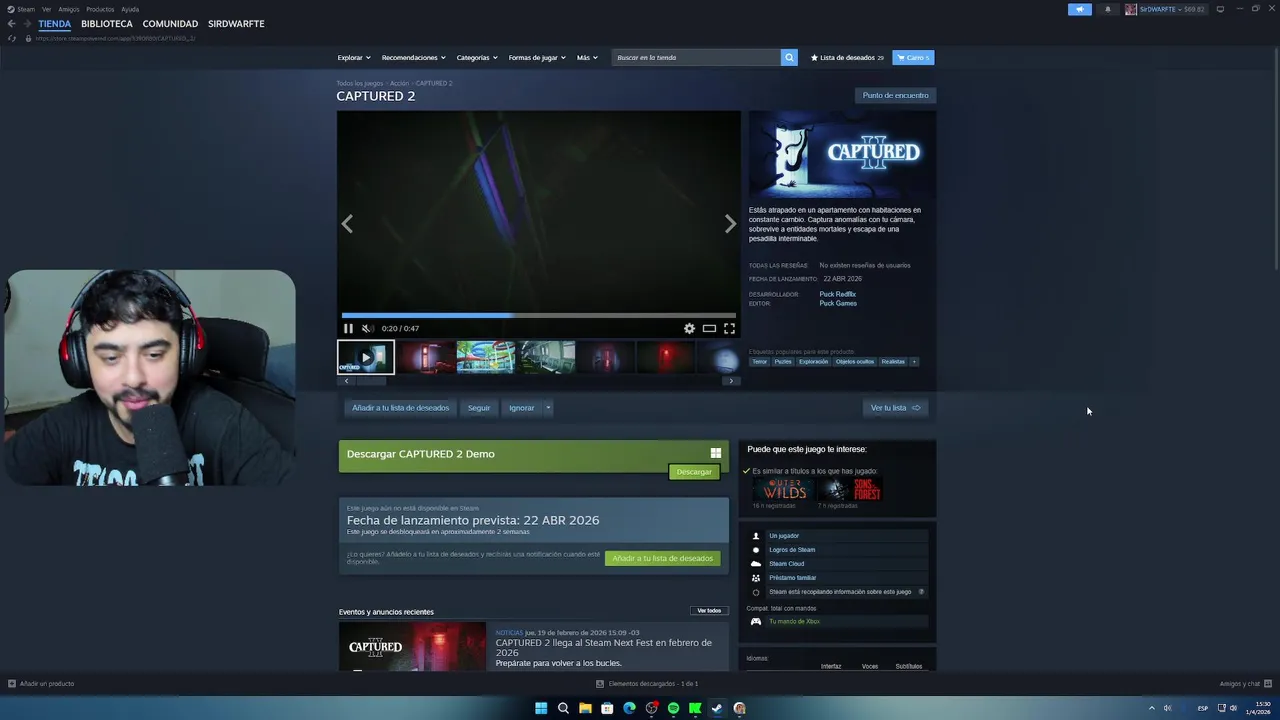Unmute the trailer audio
This screenshot has width=1280, height=720.
click(367, 328)
